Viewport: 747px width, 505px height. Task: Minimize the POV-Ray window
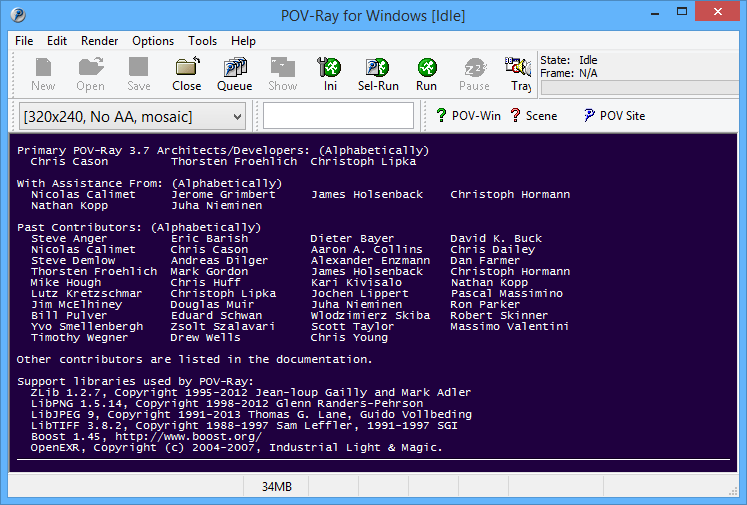click(655, 12)
